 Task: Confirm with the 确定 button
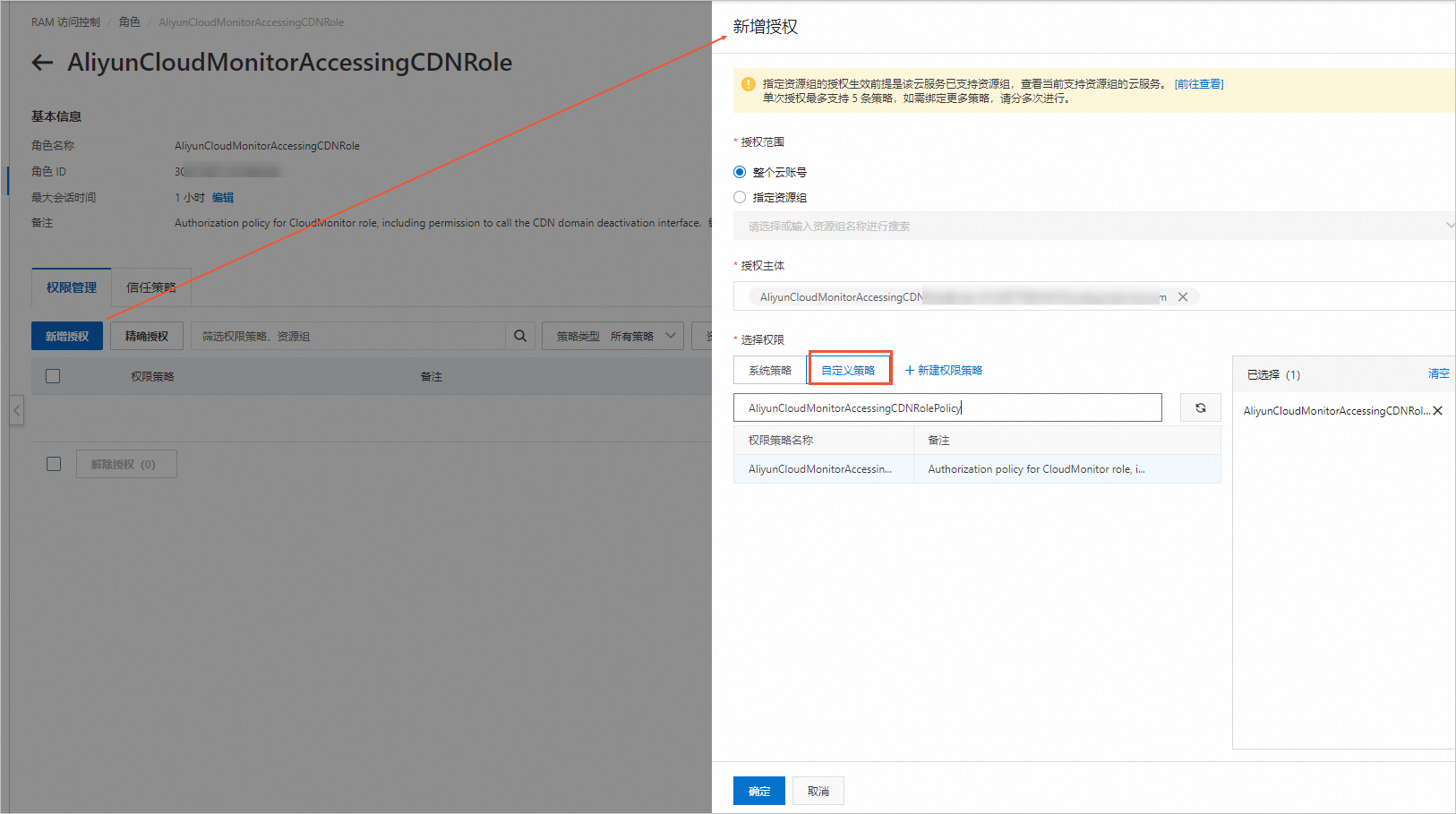759,791
